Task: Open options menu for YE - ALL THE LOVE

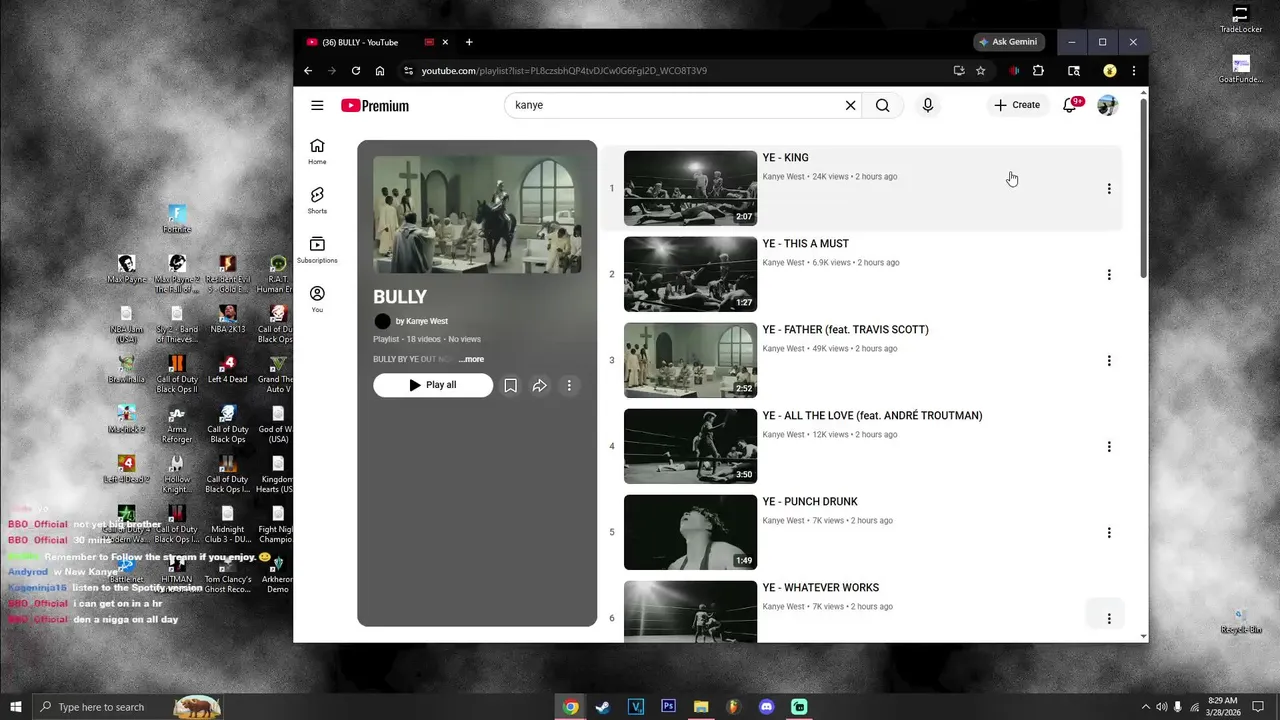Action: (x=1108, y=446)
